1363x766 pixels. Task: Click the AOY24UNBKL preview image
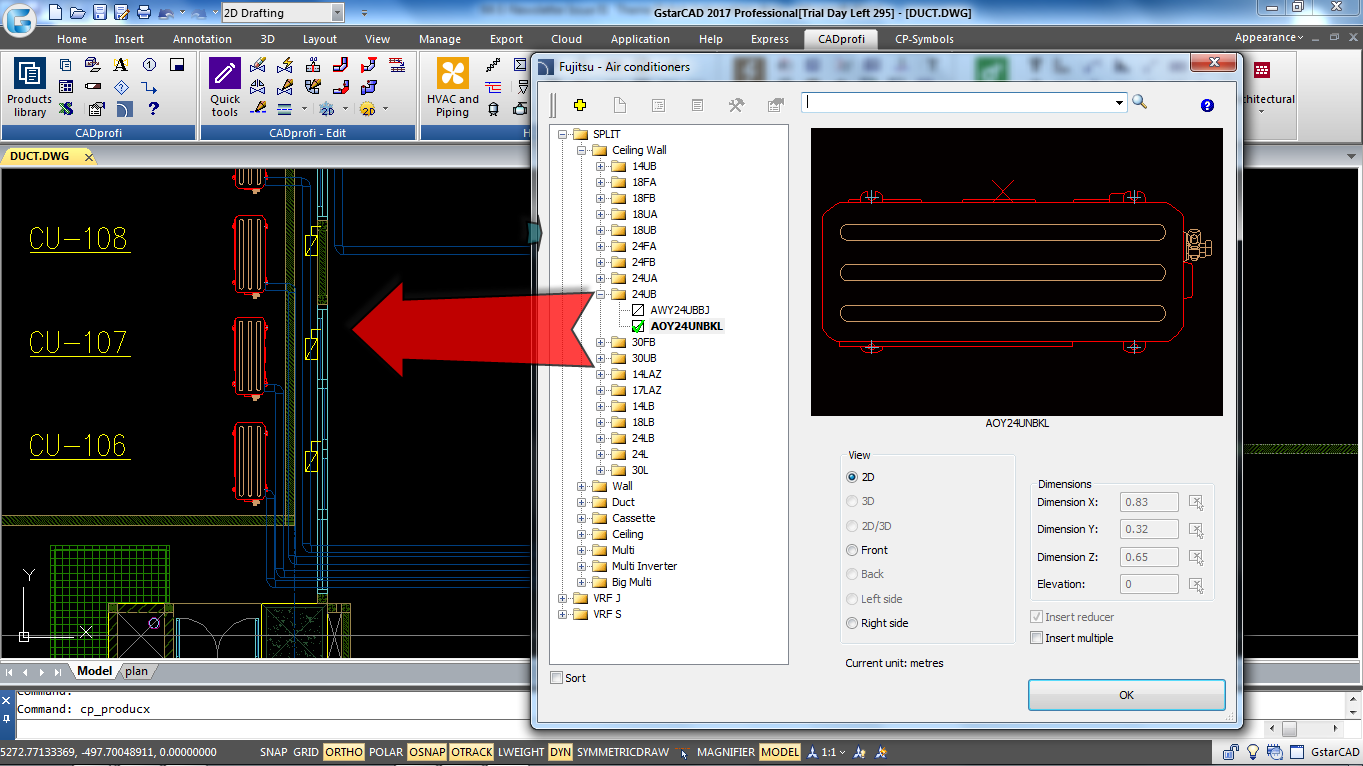click(x=1016, y=272)
